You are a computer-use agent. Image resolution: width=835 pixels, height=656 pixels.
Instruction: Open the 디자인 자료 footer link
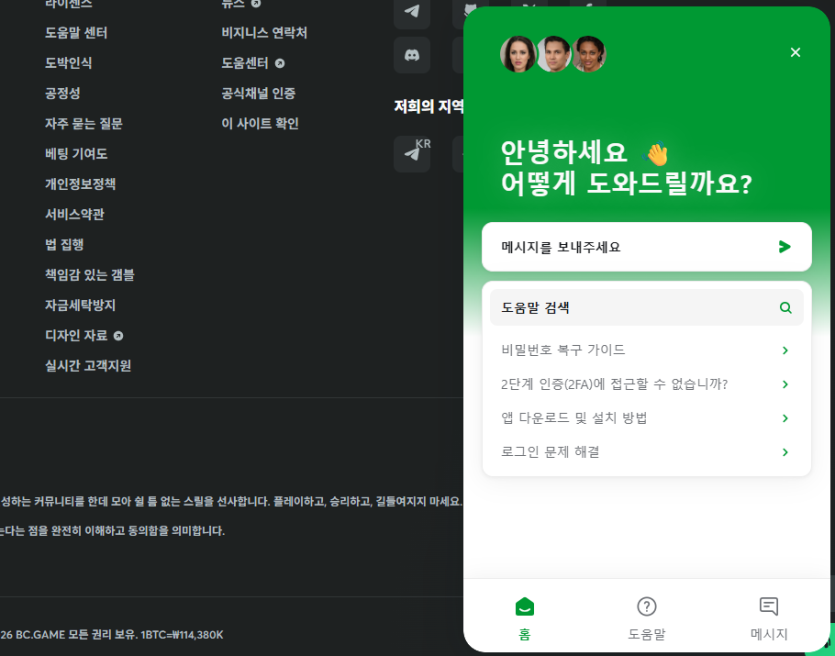(76, 335)
